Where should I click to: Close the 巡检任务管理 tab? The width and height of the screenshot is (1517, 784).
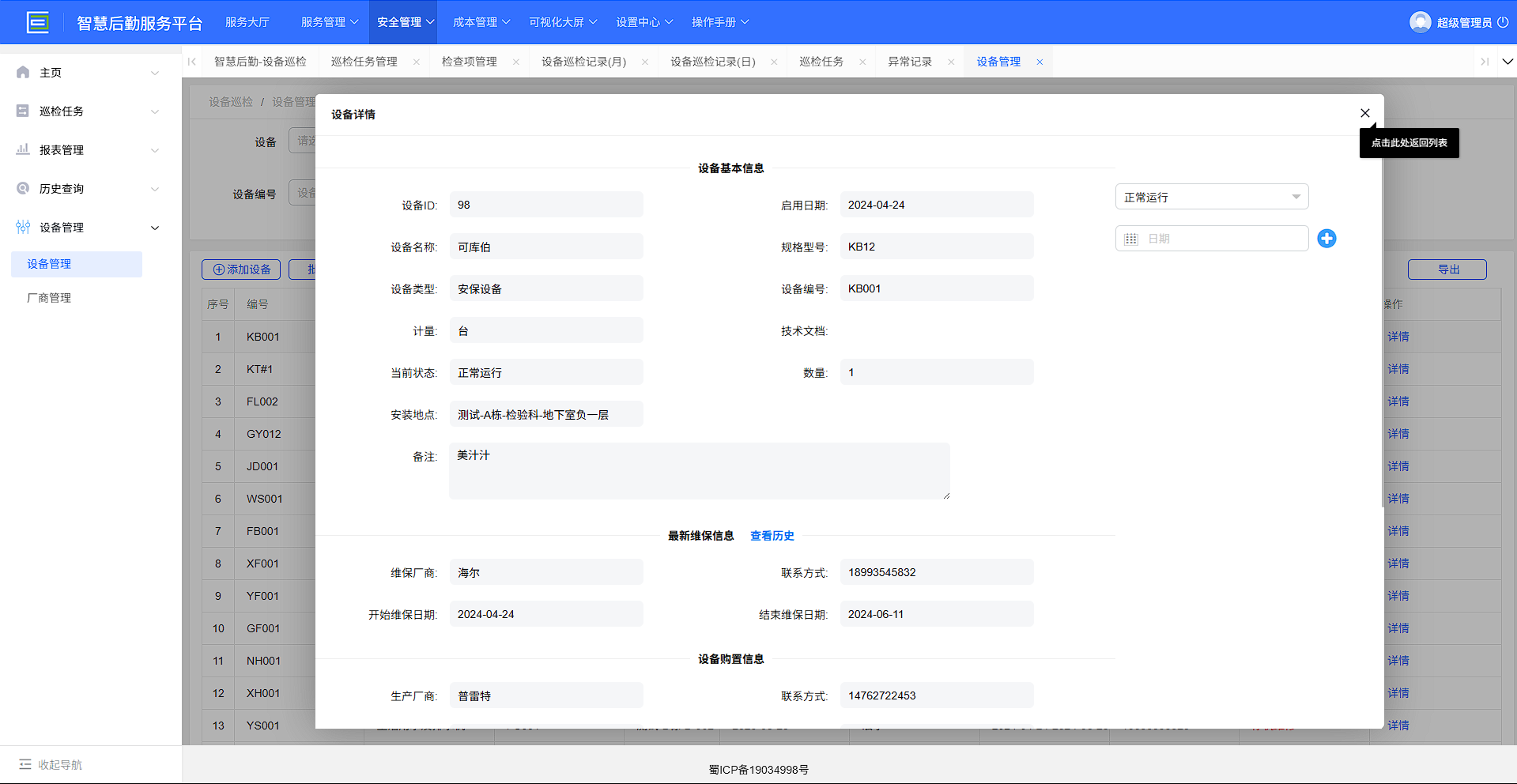[x=417, y=62]
